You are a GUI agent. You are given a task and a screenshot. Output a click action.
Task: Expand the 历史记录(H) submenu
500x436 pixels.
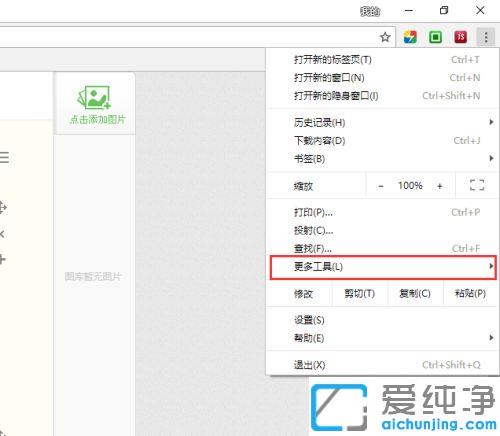pos(383,122)
